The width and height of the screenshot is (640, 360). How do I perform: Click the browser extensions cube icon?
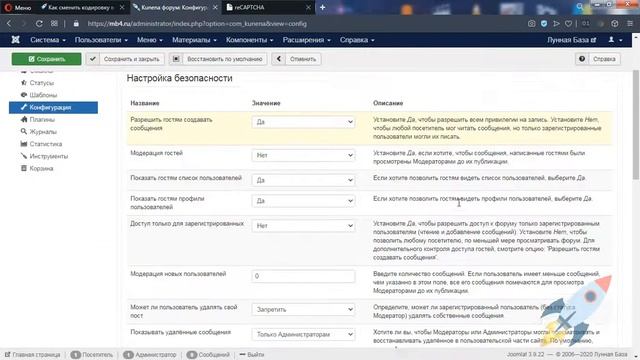(x=615, y=24)
